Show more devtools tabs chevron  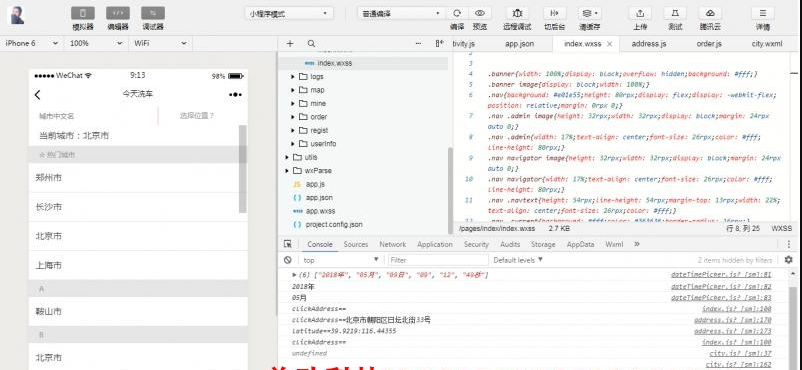637,244
